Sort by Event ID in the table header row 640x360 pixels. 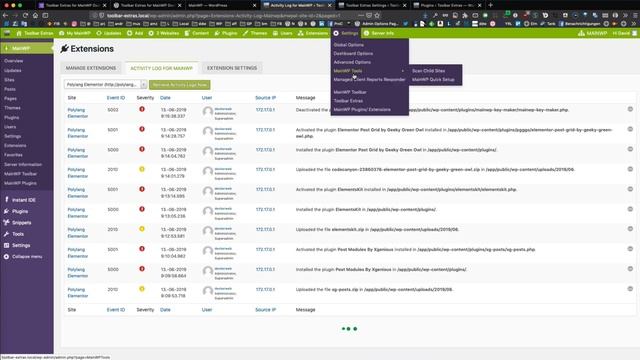pyautogui.click(x=116, y=98)
